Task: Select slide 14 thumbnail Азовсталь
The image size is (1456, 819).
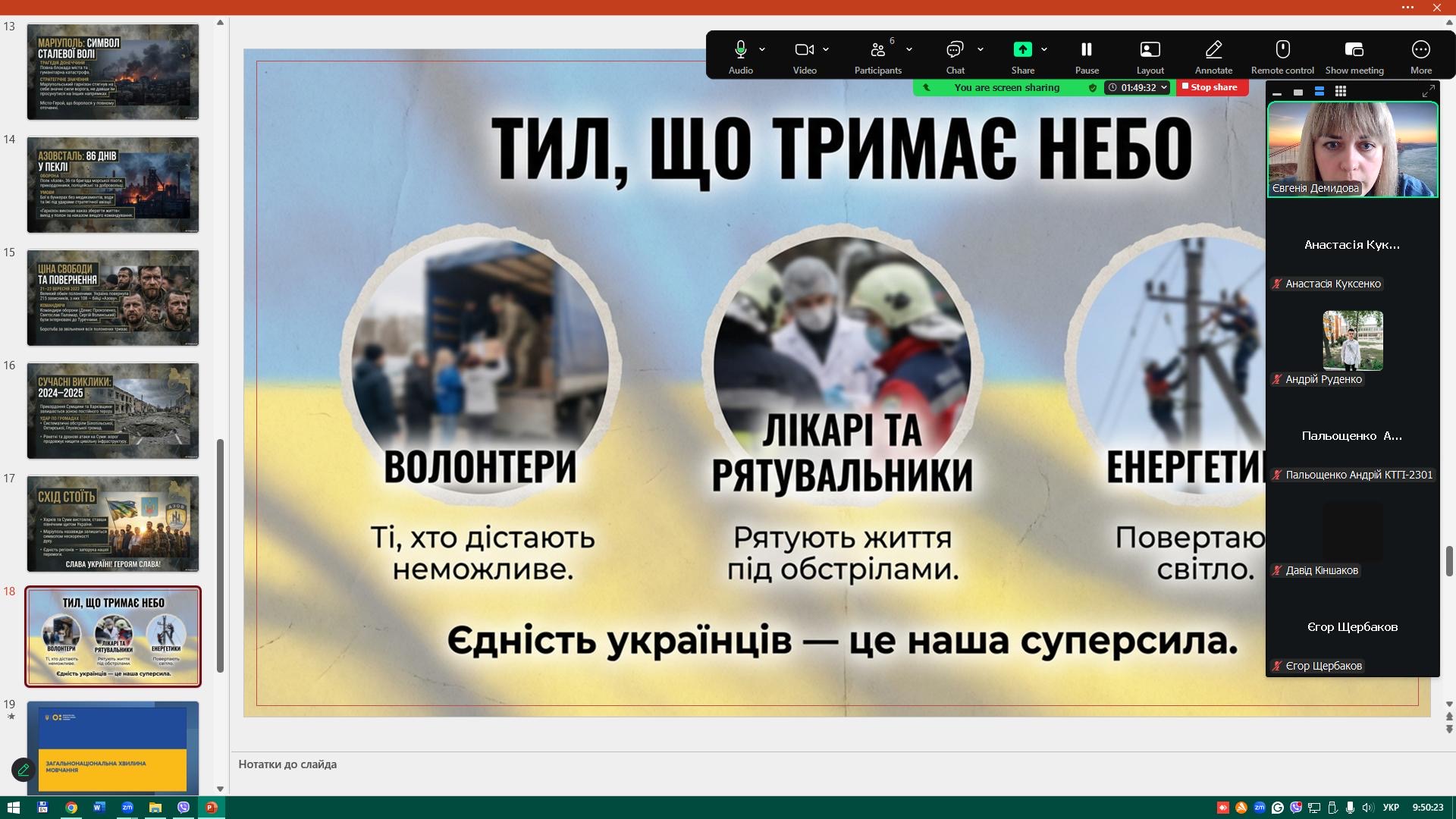Action: [x=113, y=184]
